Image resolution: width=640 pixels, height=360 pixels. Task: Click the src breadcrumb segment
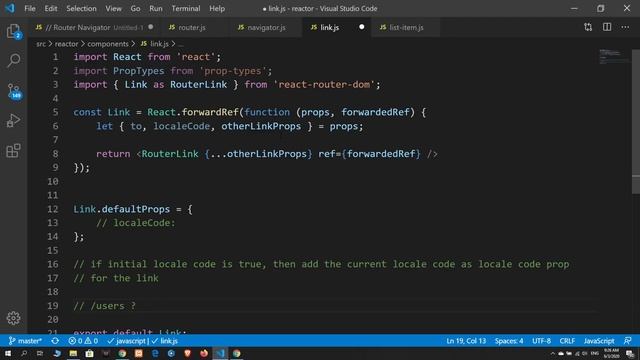tap(41, 44)
